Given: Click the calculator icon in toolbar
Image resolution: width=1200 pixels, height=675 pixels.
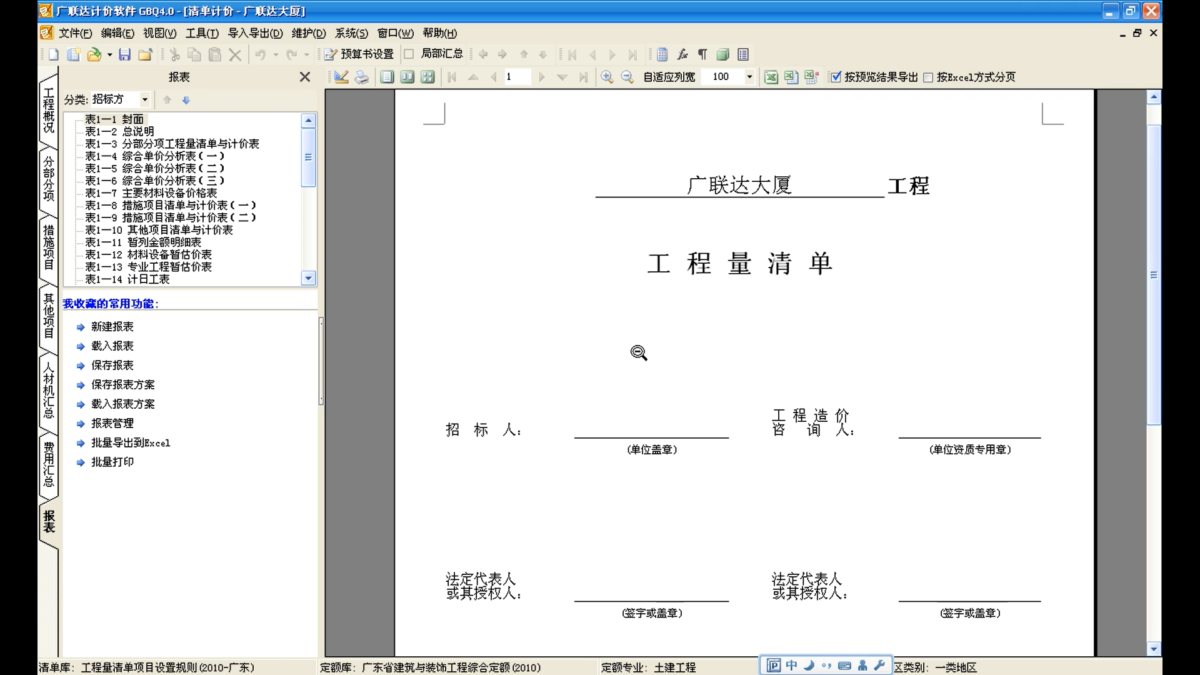Looking at the screenshot, I should coord(662,55).
